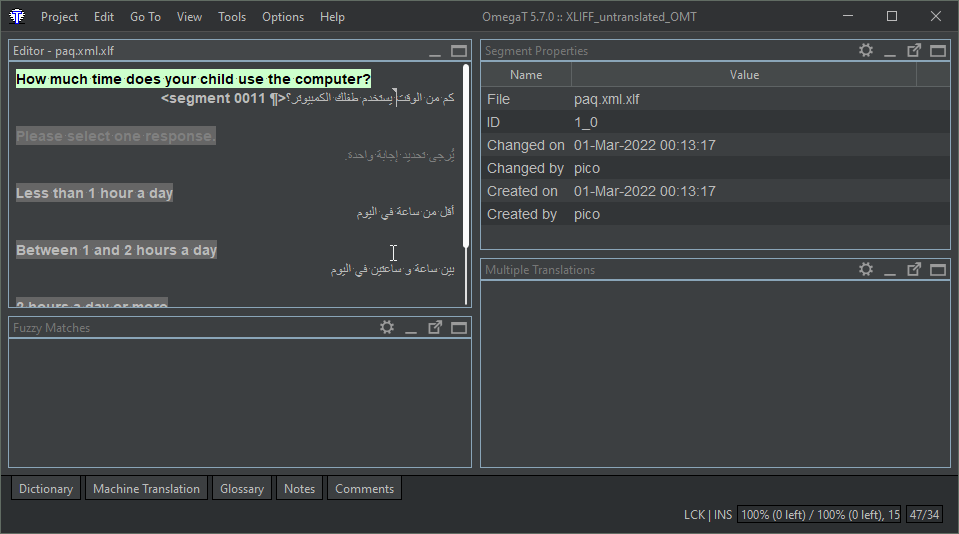The width and height of the screenshot is (959, 534).
Task: Maximize the Fuzzy Matches pane
Action: pyautogui.click(x=459, y=328)
